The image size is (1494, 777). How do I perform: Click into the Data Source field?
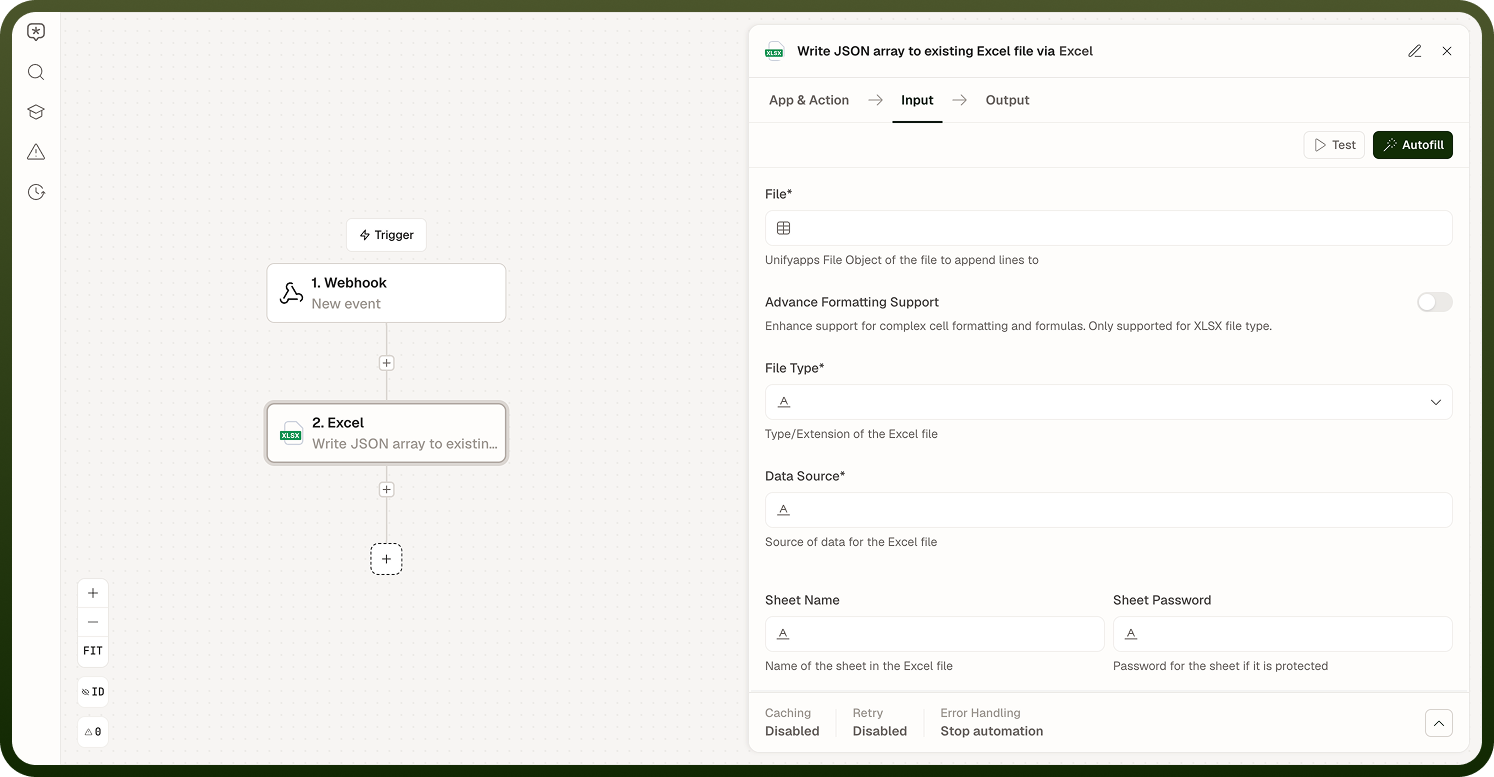coord(1109,510)
